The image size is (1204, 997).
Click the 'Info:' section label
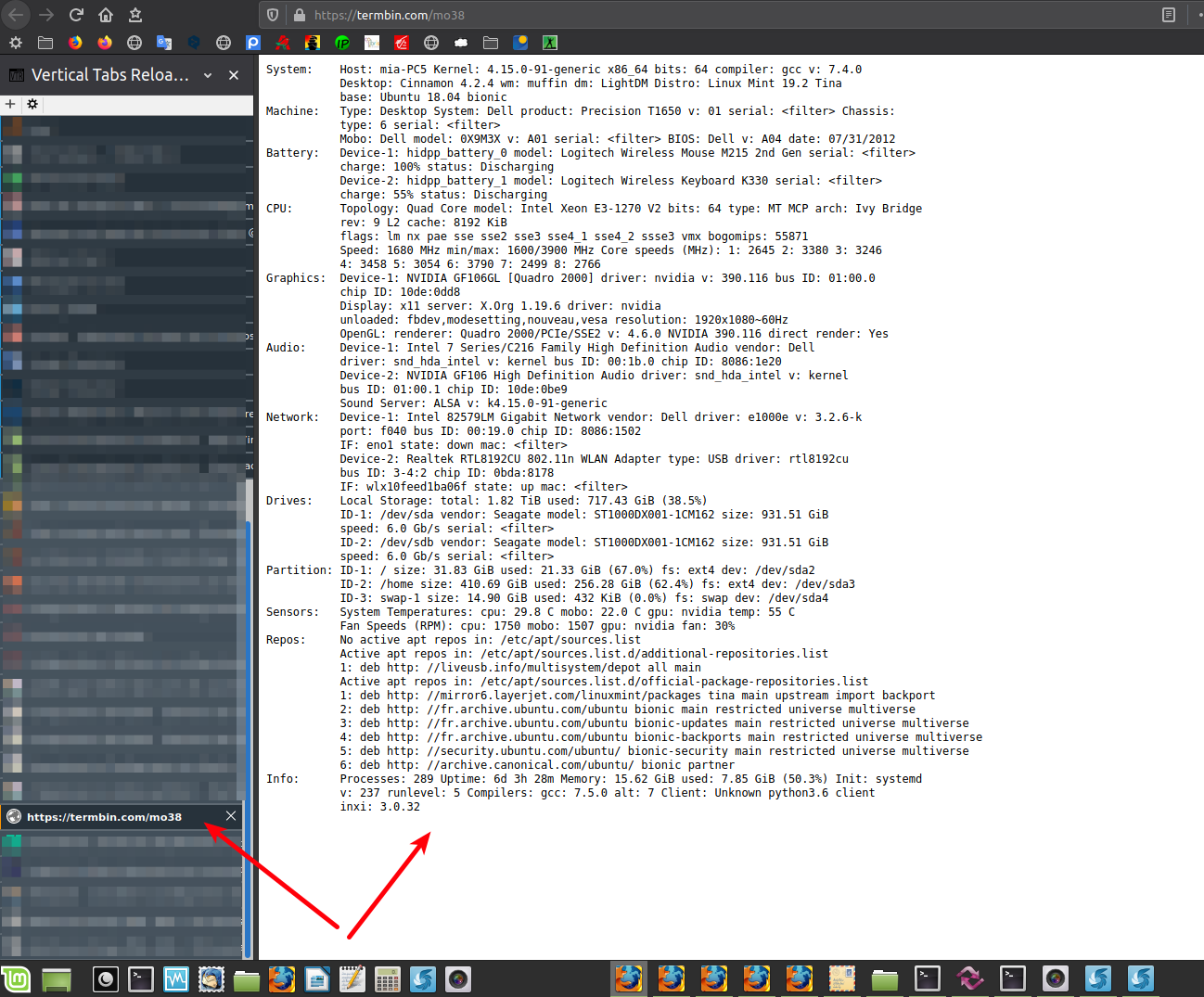click(x=282, y=779)
